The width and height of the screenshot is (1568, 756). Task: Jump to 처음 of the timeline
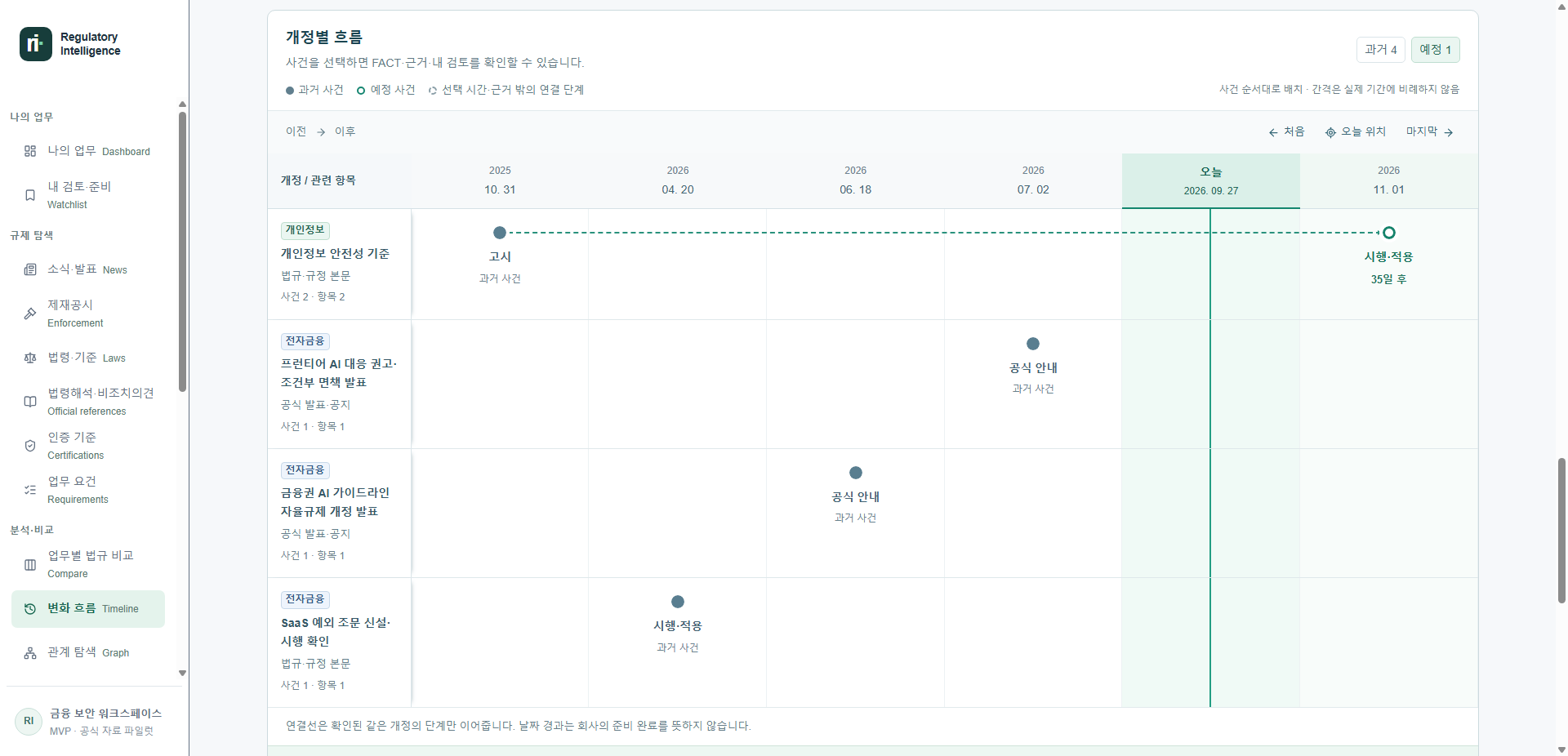point(1286,131)
